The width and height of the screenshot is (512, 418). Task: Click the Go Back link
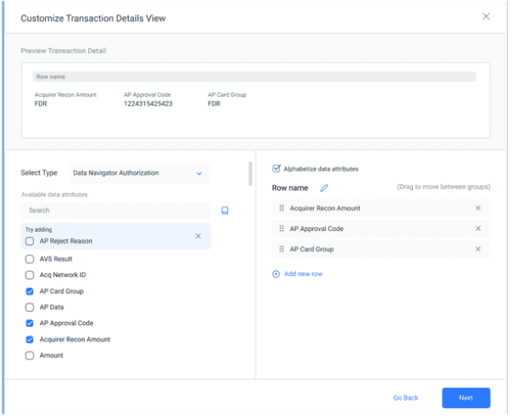(x=405, y=398)
